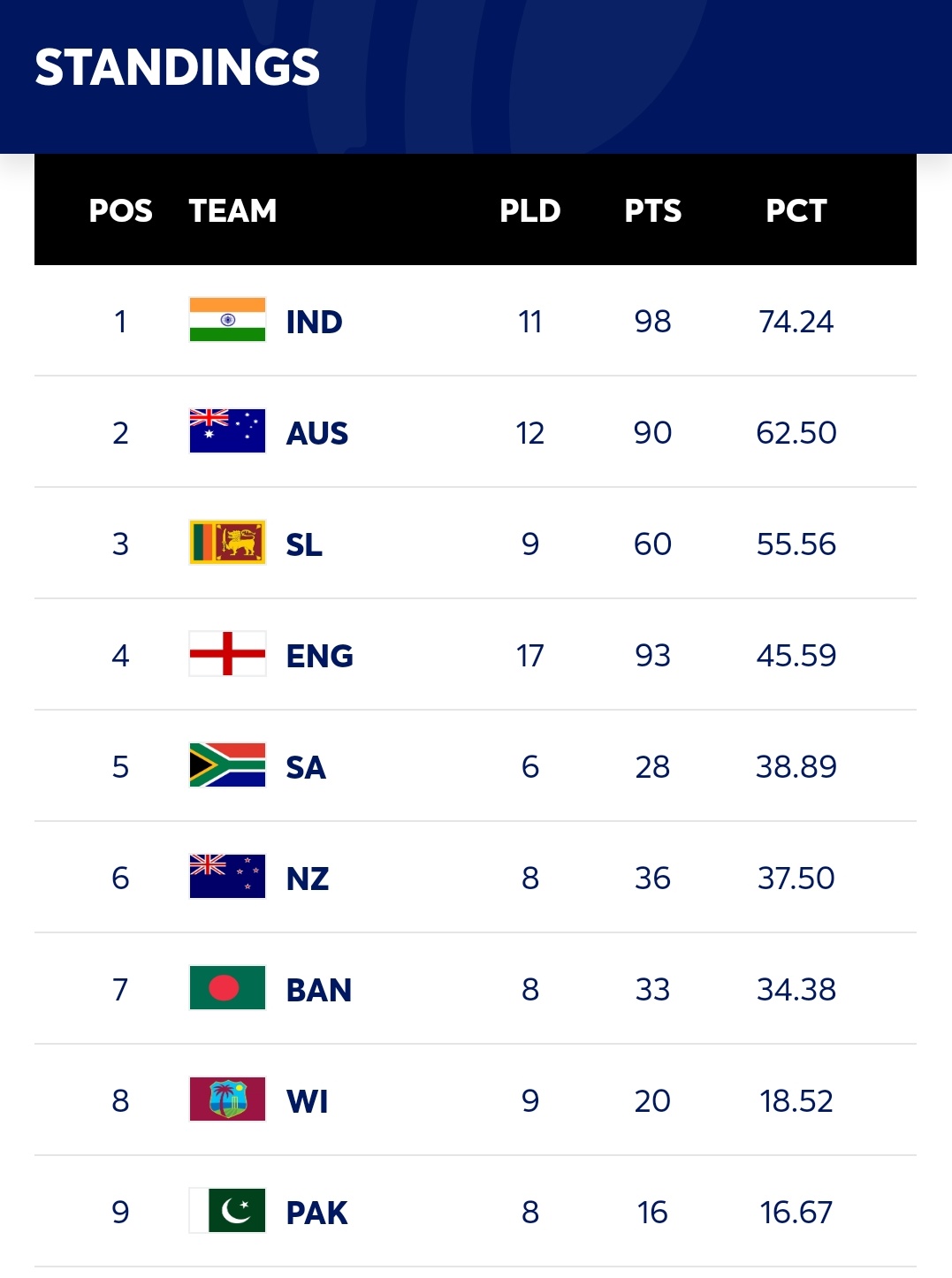Screen dimensions: 952x1278
Task: Open the IND team link
Action: (x=314, y=322)
